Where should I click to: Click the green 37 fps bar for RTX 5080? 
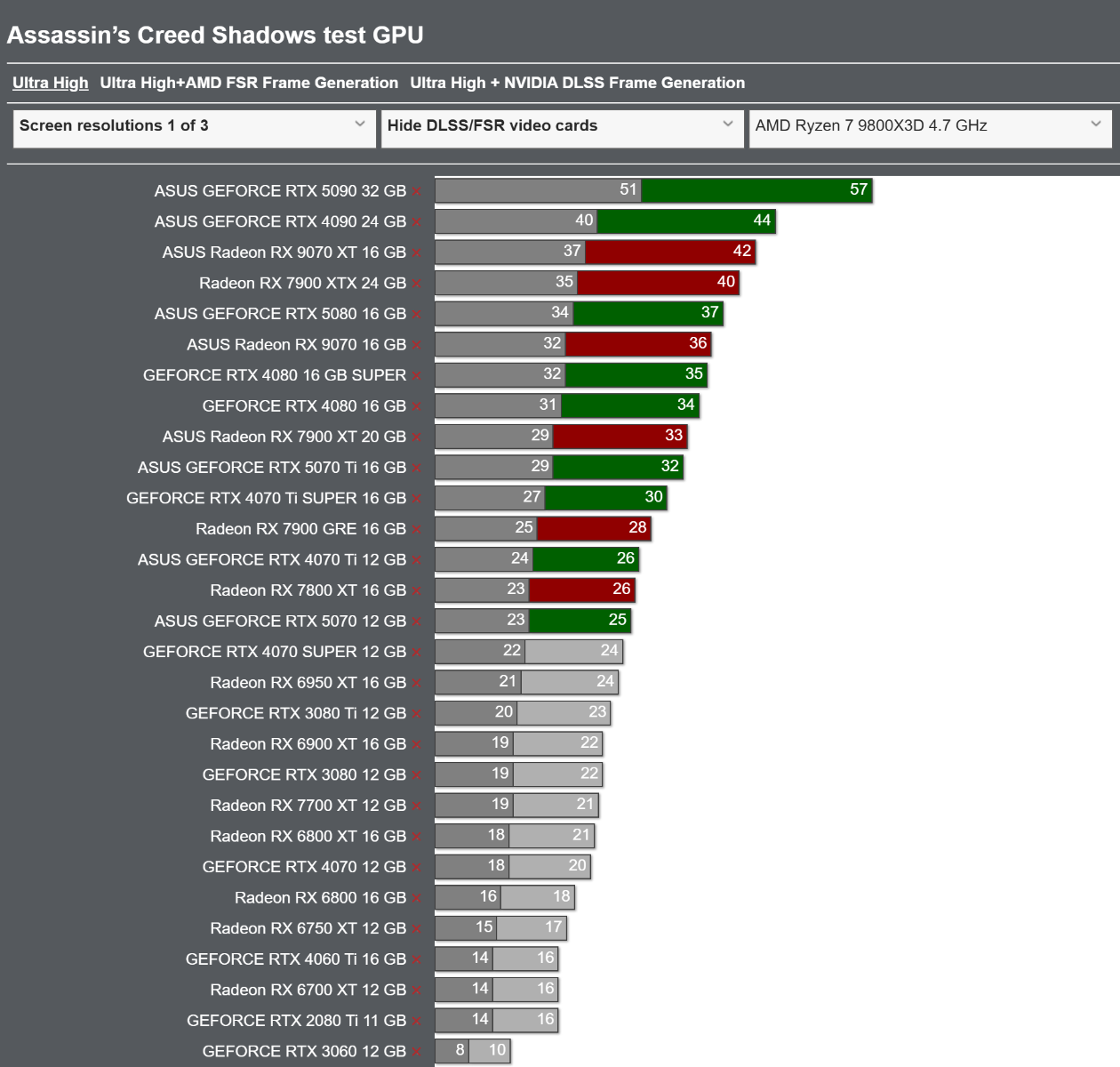(x=648, y=313)
